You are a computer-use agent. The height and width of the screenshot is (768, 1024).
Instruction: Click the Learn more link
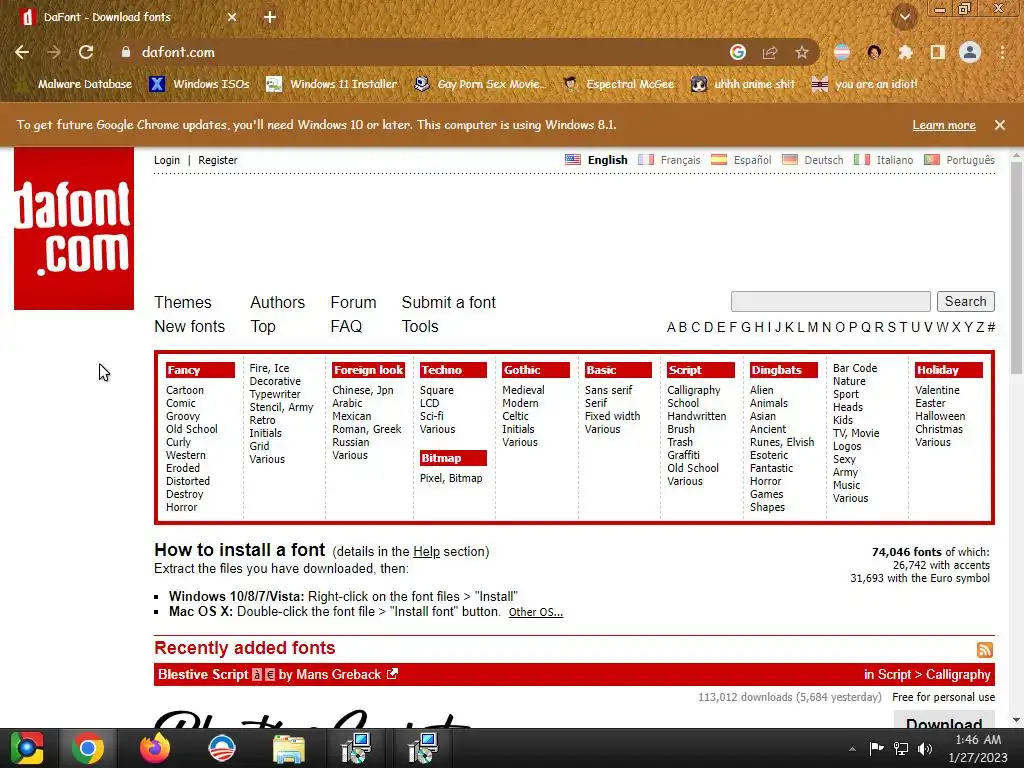pyautogui.click(x=944, y=125)
